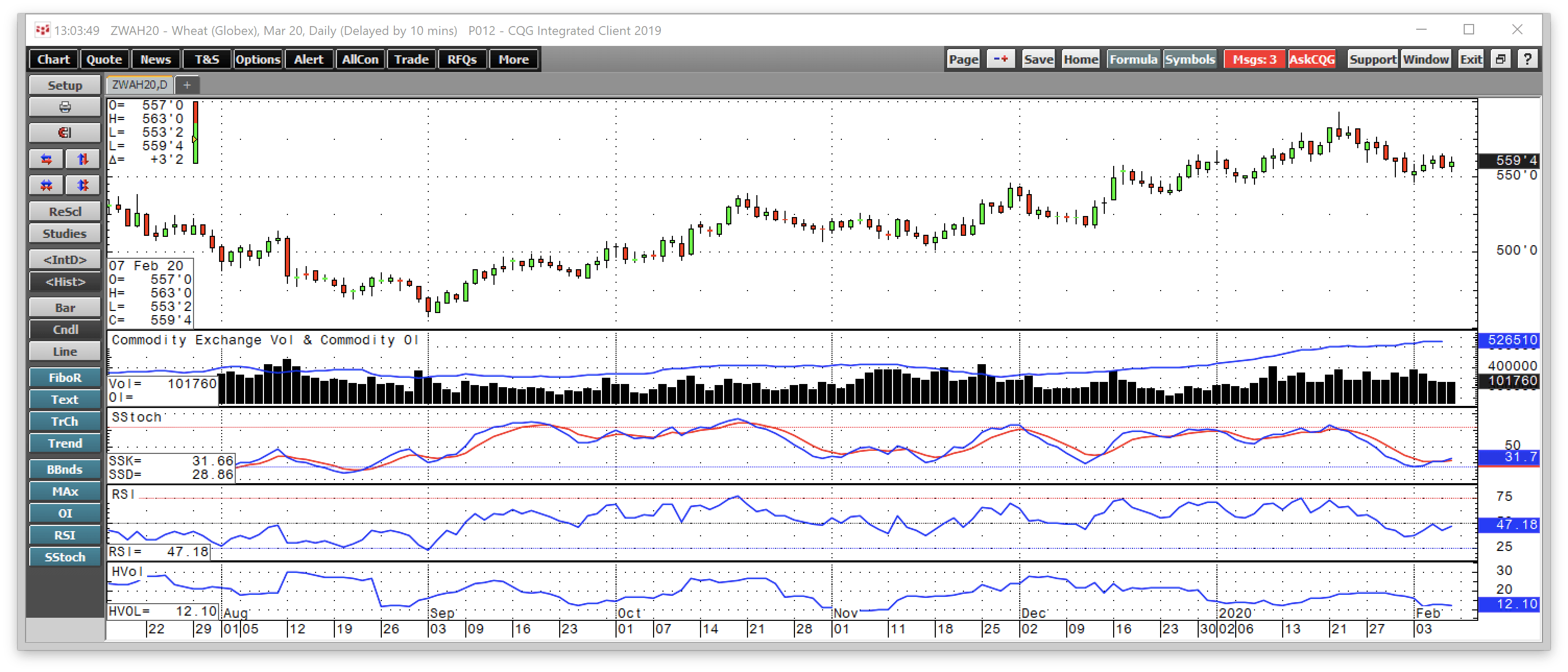Switch chart type to Bar
Viewport: 1568px width, 672px height.
(65, 308)
